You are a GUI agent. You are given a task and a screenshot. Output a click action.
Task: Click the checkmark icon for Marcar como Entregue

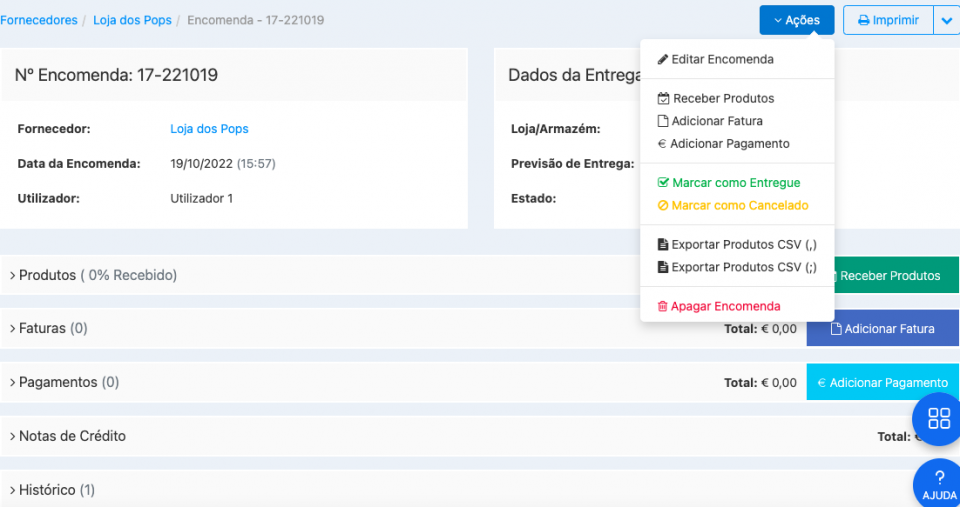[x=663, y=183]
